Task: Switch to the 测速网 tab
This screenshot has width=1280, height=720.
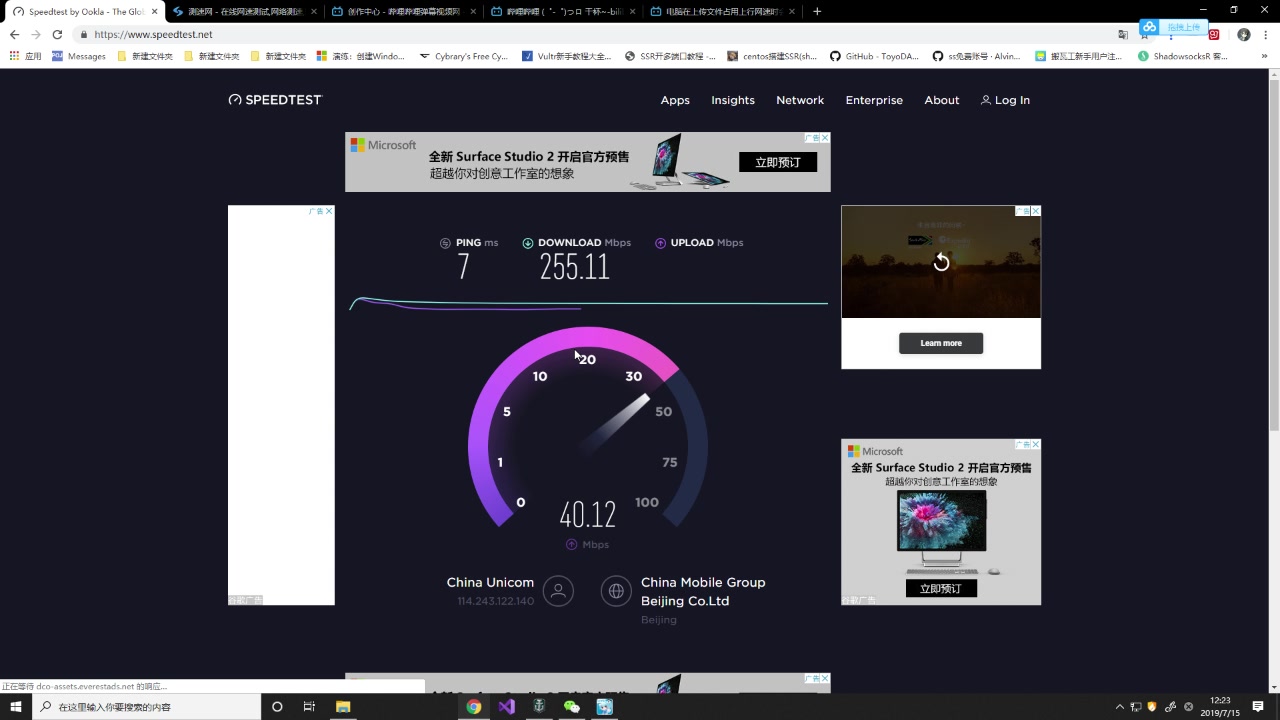Action: point(244,11)
